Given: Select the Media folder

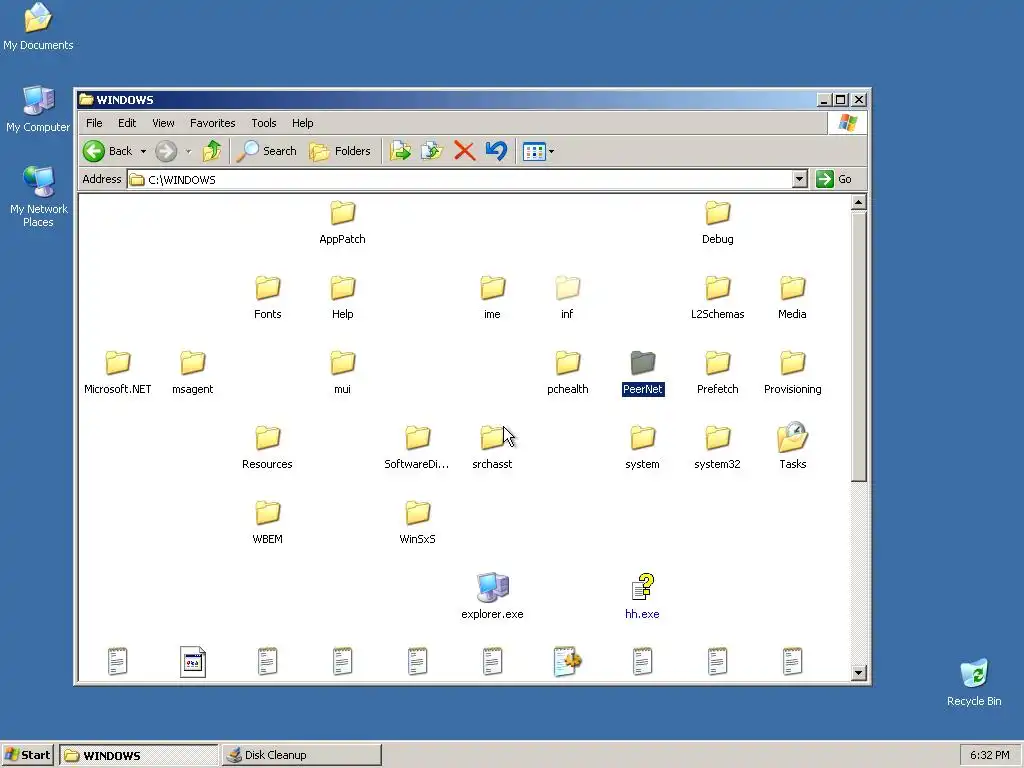Looking at the screenshot, I should [792, 297].
